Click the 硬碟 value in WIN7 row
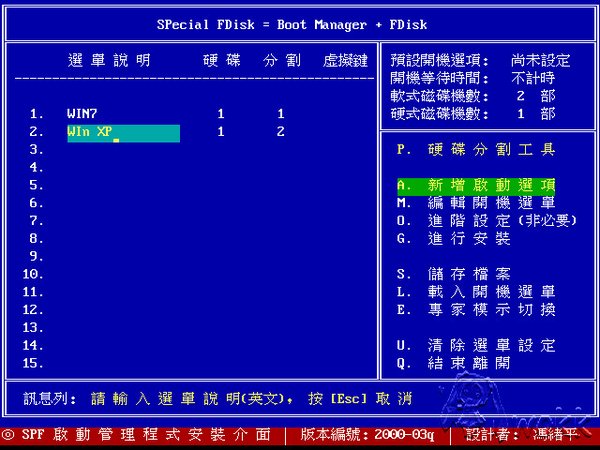Viewport: 600px width, 450px height. tap(221, 114)
